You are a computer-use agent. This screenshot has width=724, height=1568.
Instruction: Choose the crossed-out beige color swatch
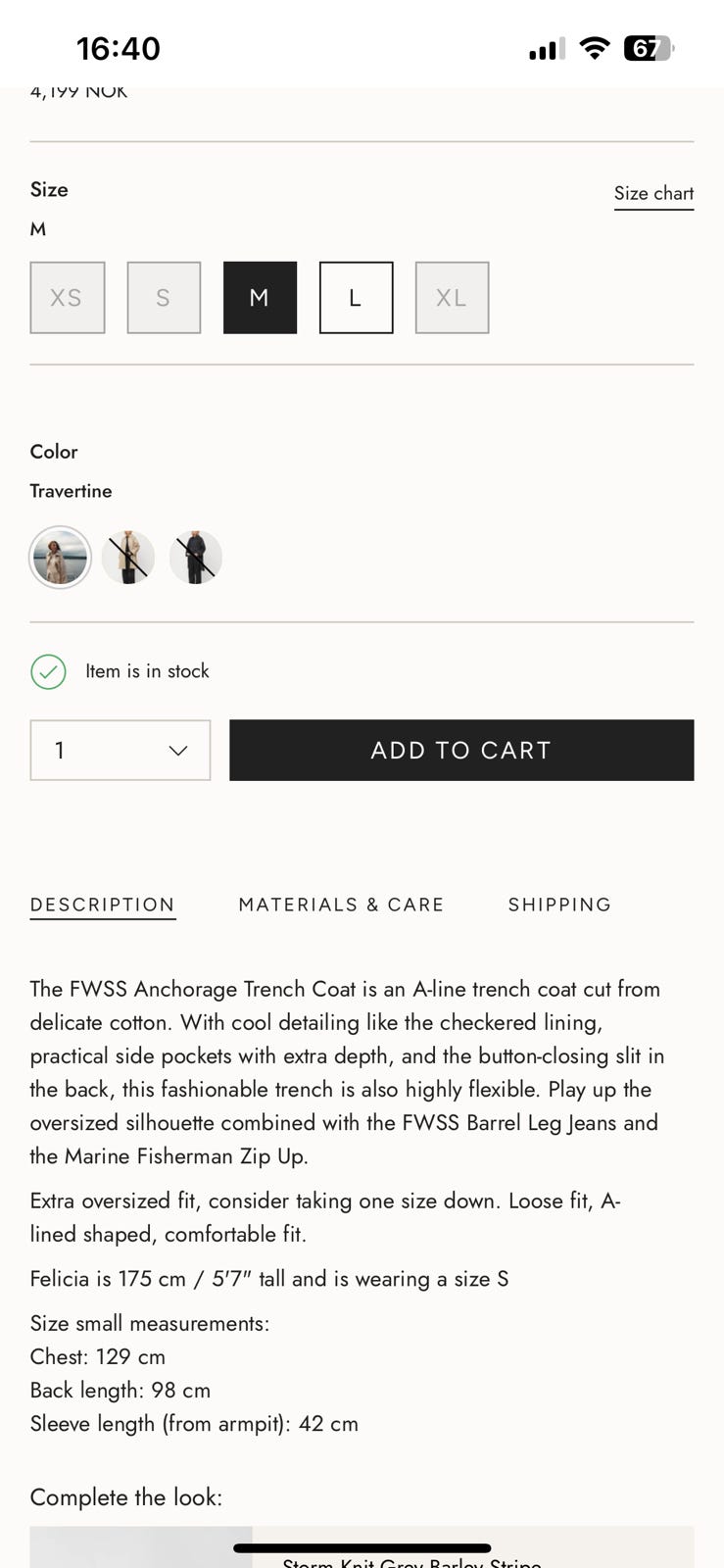click(x=128, y=558)
